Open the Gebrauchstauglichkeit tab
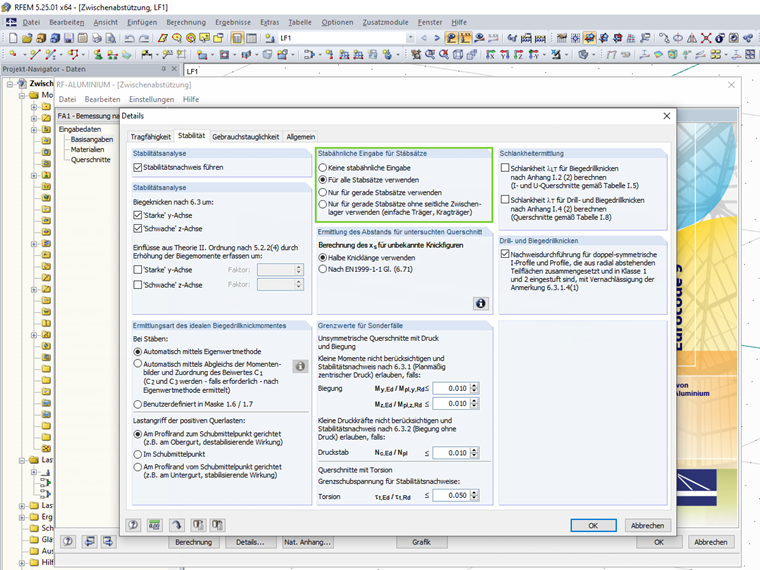760x570 pixels. (245, 137)
